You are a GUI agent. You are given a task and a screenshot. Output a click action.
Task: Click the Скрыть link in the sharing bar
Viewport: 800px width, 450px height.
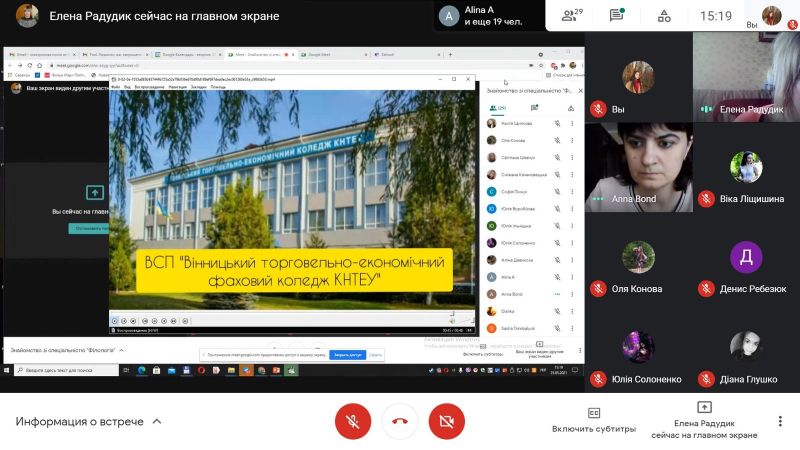[x=375, y=355]
